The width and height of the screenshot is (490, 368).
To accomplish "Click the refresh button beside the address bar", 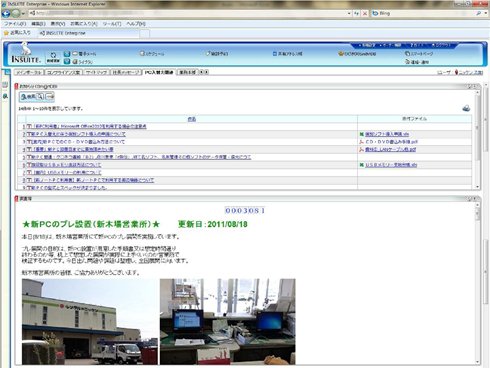I will pyautogui.click(x=356, y=13).
